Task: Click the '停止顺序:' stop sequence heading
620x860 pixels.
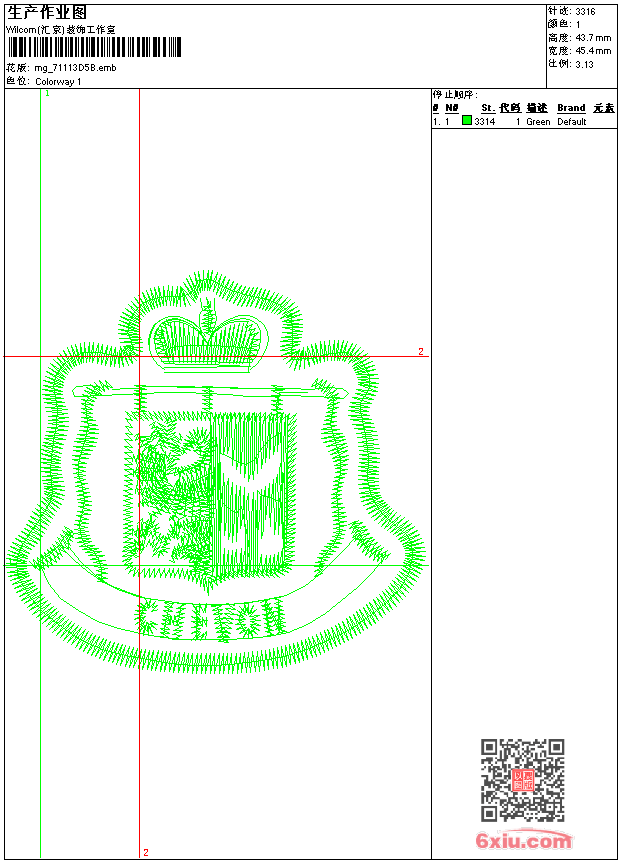Action: (455, 95)
